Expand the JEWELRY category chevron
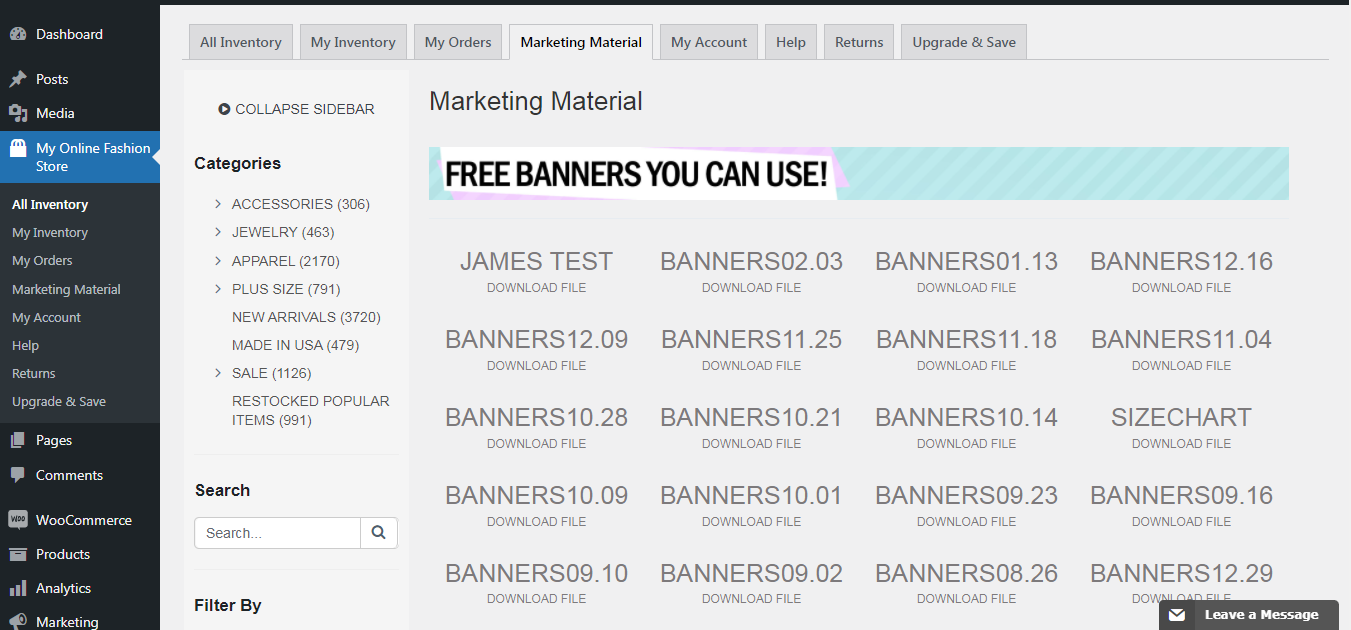This screenshot has height=630, width=1351. pyautogui.click(x=218, y=232)
